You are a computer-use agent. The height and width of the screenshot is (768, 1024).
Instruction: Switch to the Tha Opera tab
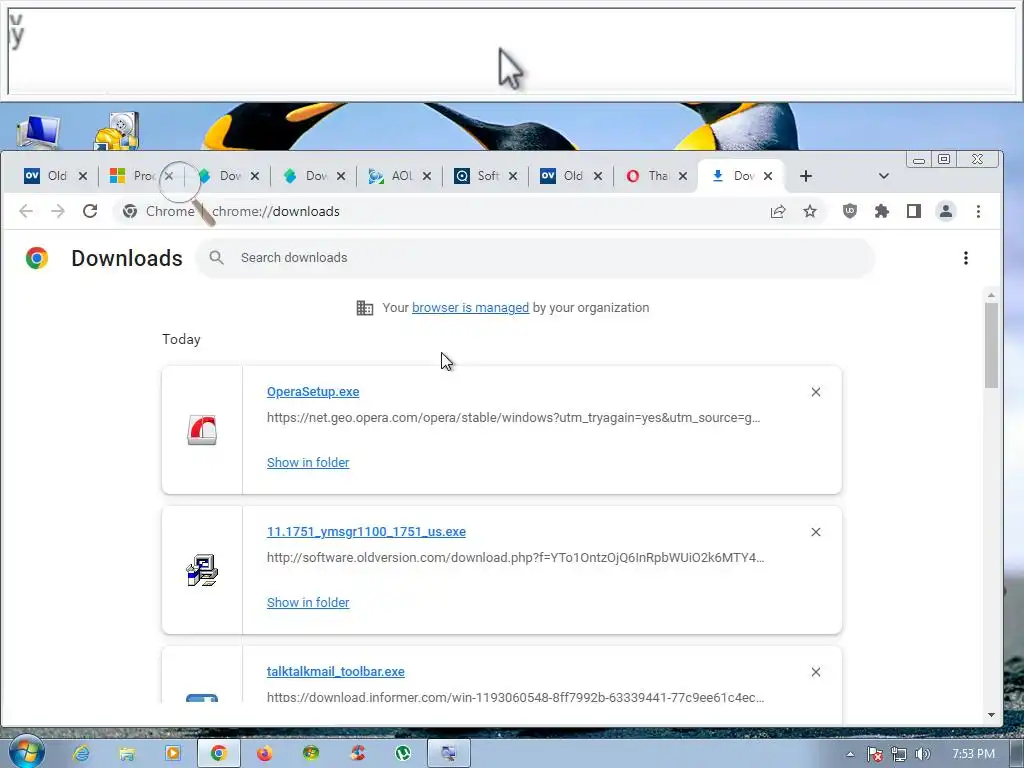[x=648, y=176]
